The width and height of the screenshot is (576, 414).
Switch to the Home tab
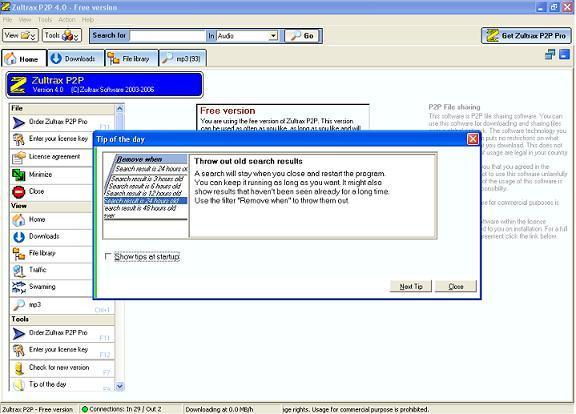pyautogui.click(x=24, y=58)
